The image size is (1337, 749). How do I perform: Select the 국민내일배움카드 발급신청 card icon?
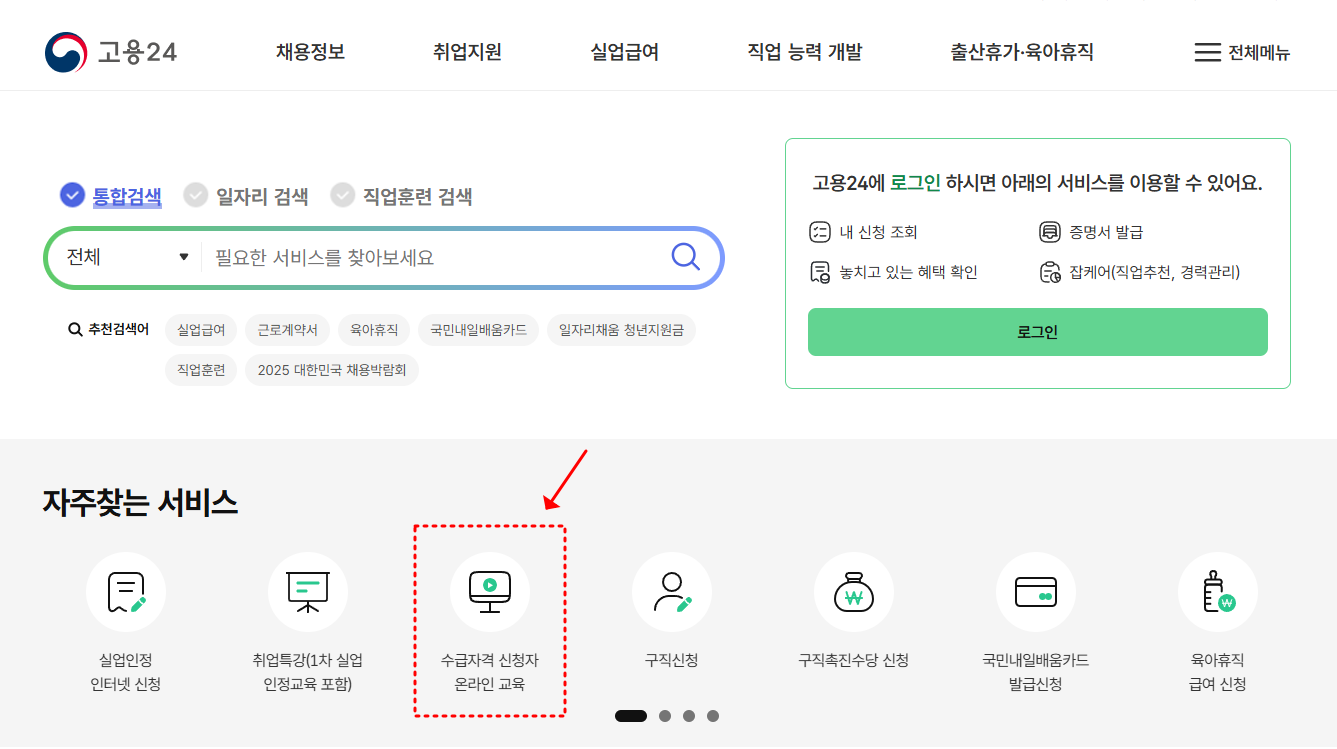(x=1035, y=591)
